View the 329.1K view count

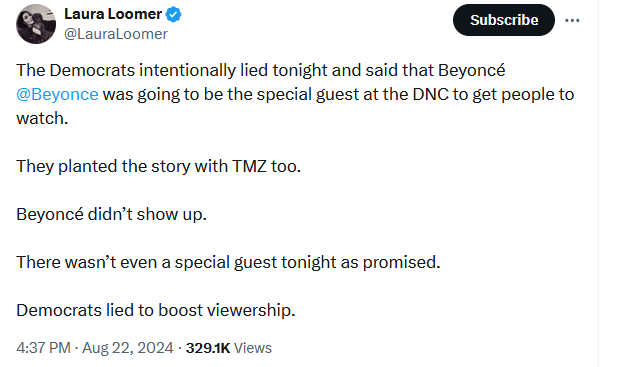click(x=208, y=348)
